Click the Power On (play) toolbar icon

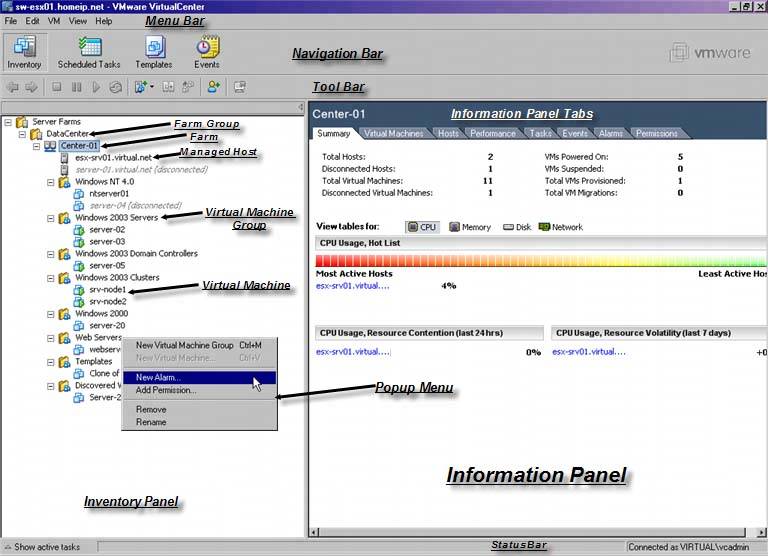pos(96,87)
